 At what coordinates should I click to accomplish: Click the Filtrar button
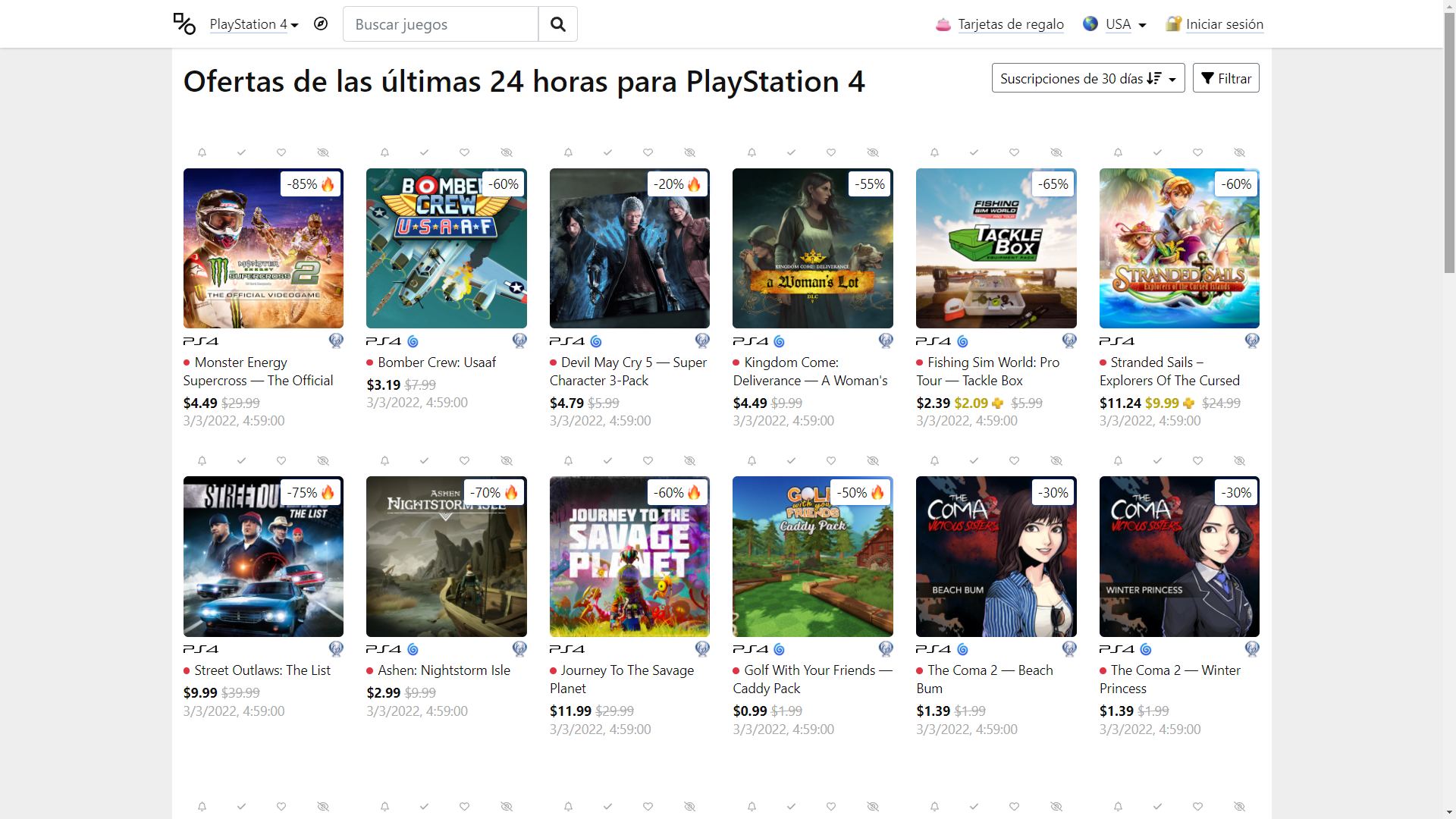pyautogui.click(x=1226, y=78)
